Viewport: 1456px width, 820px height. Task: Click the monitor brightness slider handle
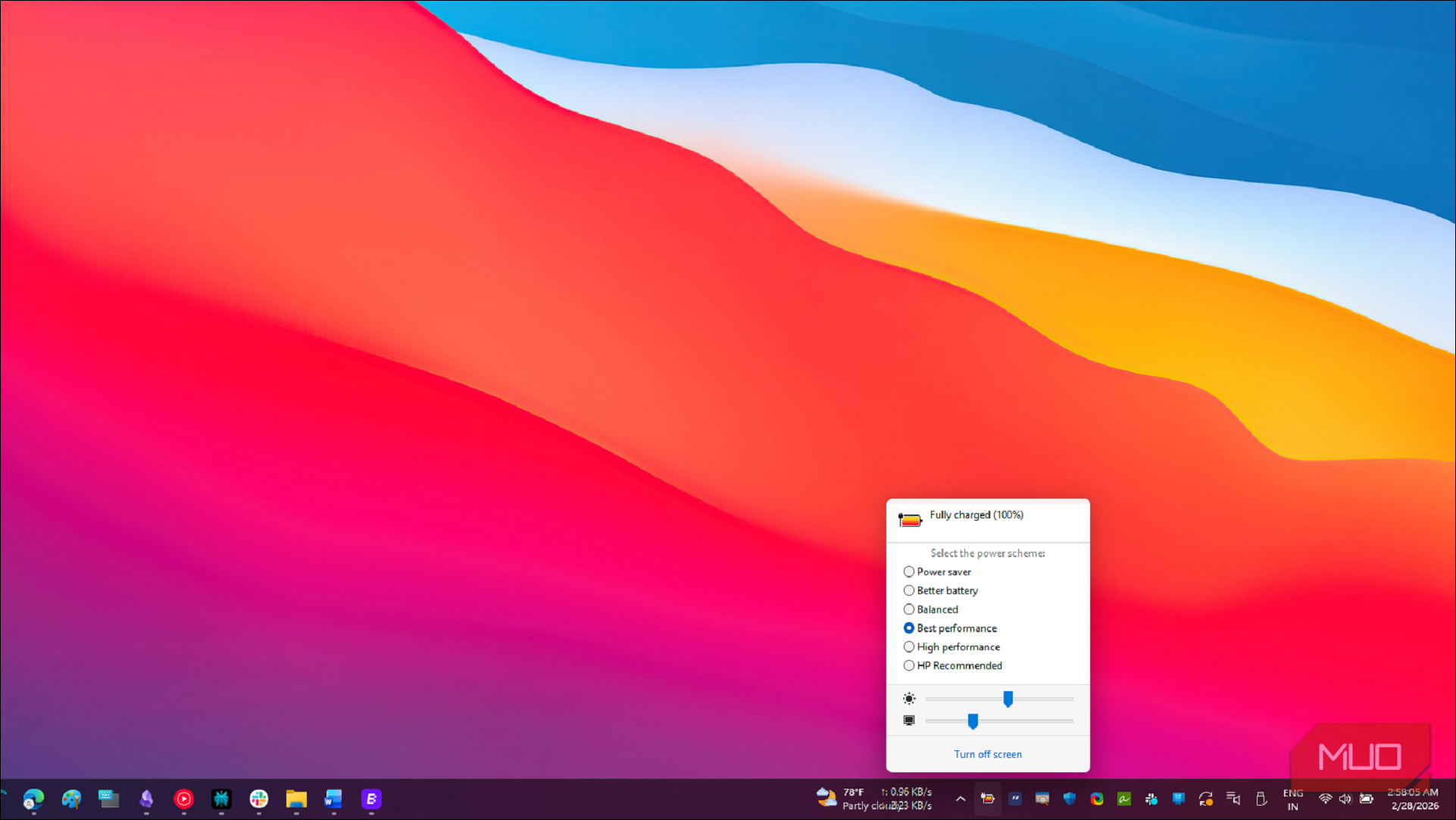pos(973,721)
